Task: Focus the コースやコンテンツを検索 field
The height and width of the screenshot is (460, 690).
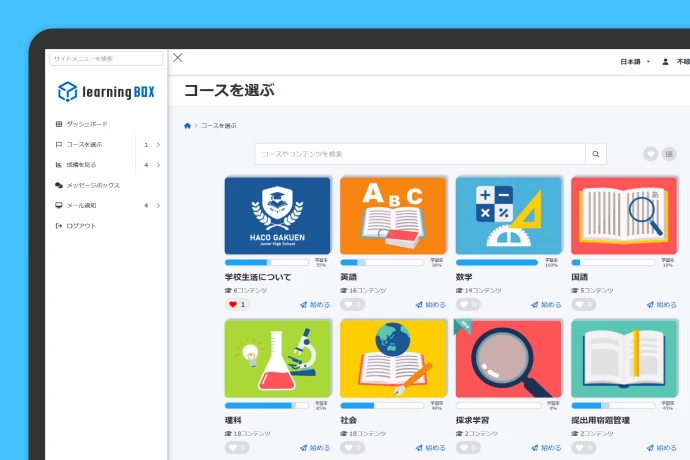Action: pyautogui.click(x=420, y=154)
